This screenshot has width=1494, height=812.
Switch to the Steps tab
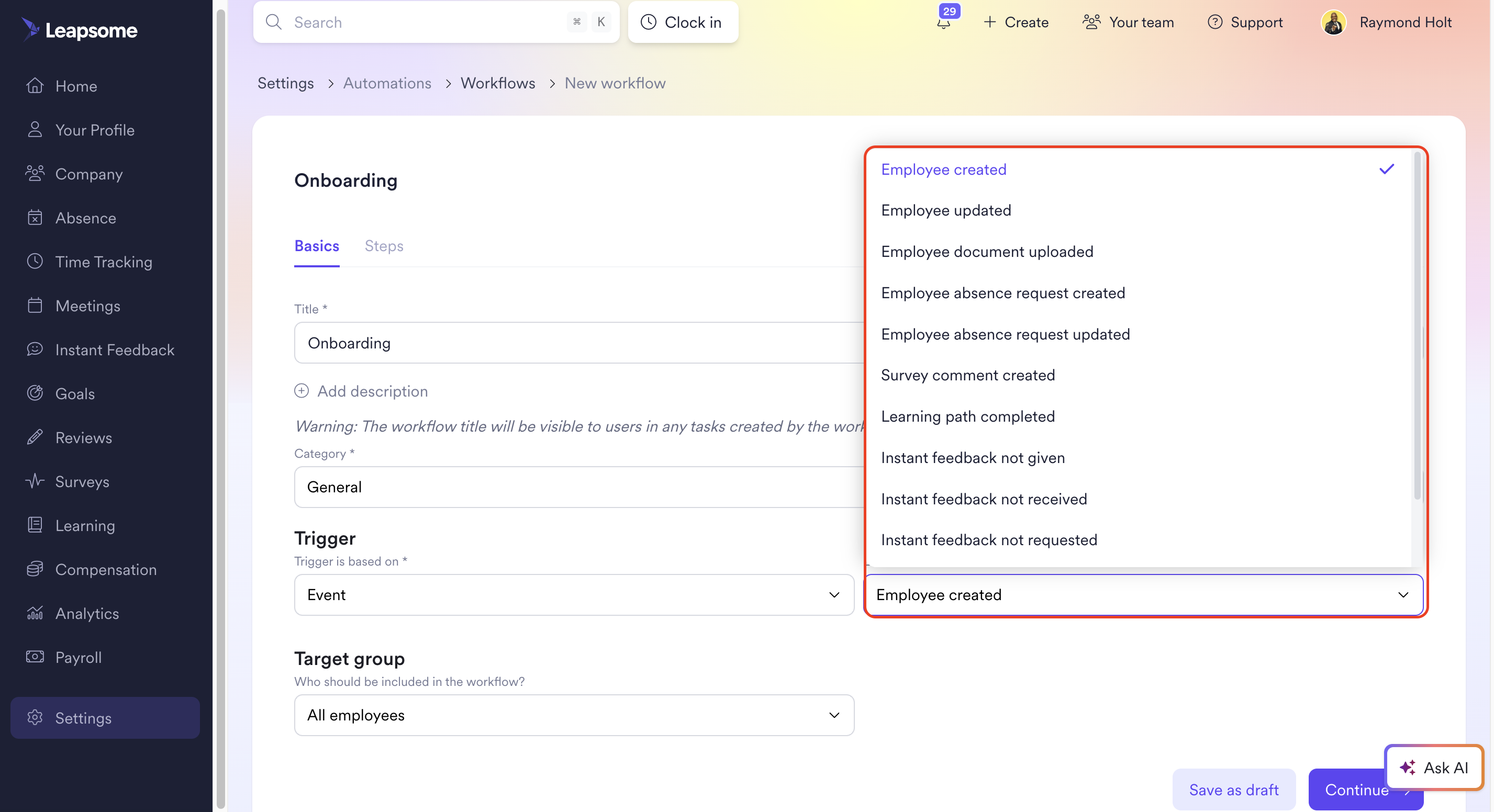tap(383, 246)
